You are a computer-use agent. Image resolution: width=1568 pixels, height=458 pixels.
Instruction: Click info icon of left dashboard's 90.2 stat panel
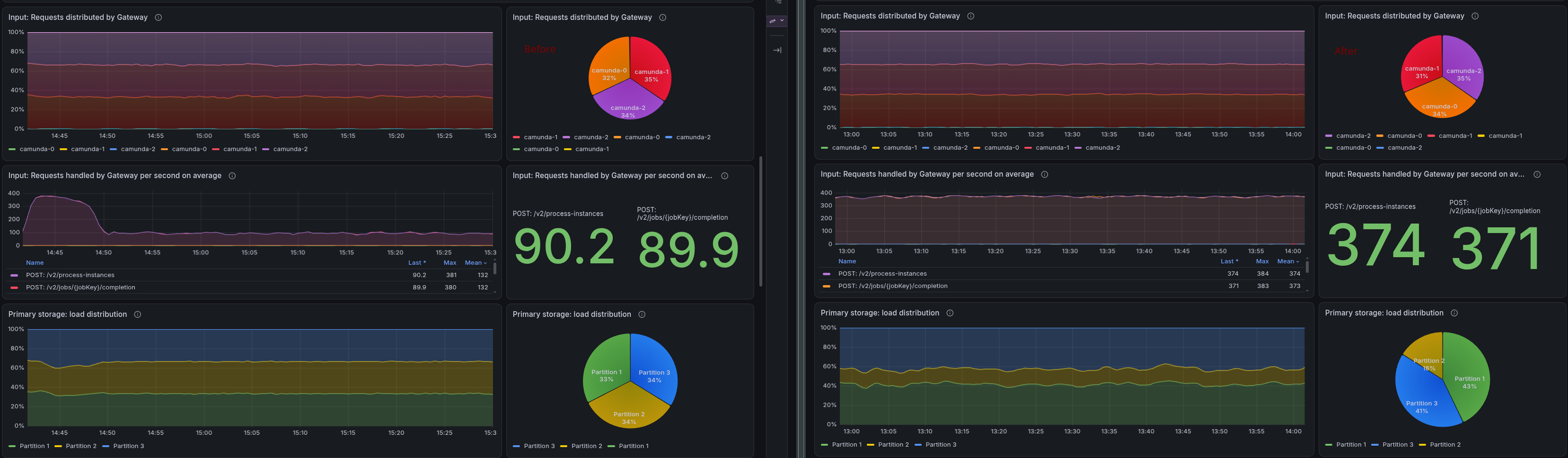pos(724,176)
